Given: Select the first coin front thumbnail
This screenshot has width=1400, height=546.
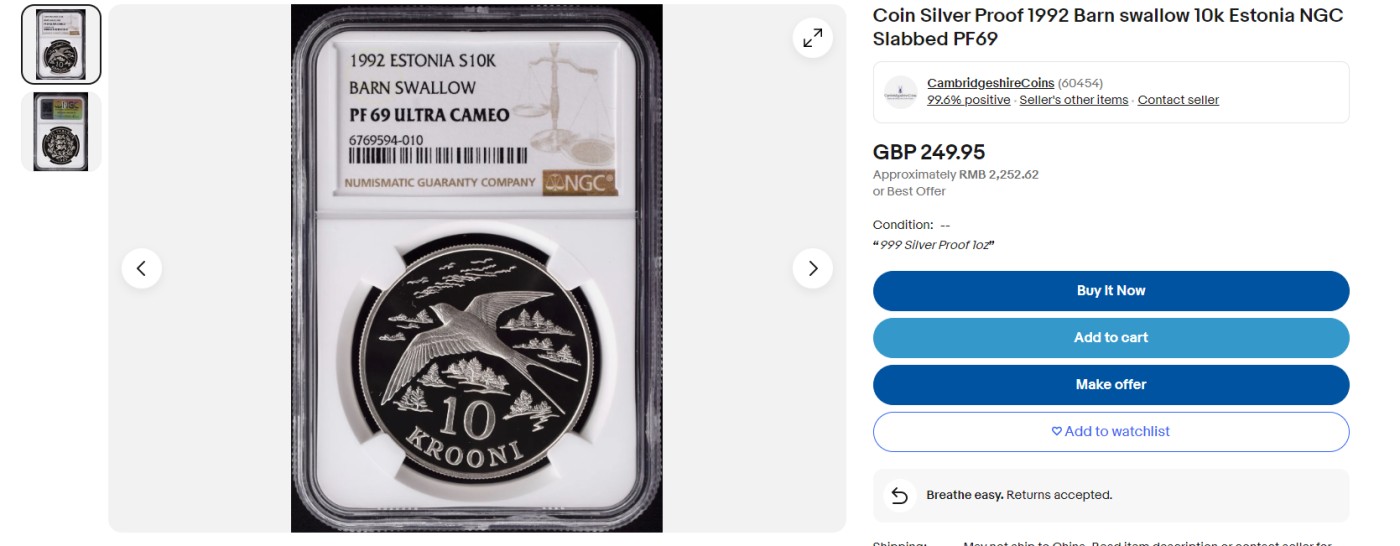Looking at the screenshot, I should coord(61,44).
